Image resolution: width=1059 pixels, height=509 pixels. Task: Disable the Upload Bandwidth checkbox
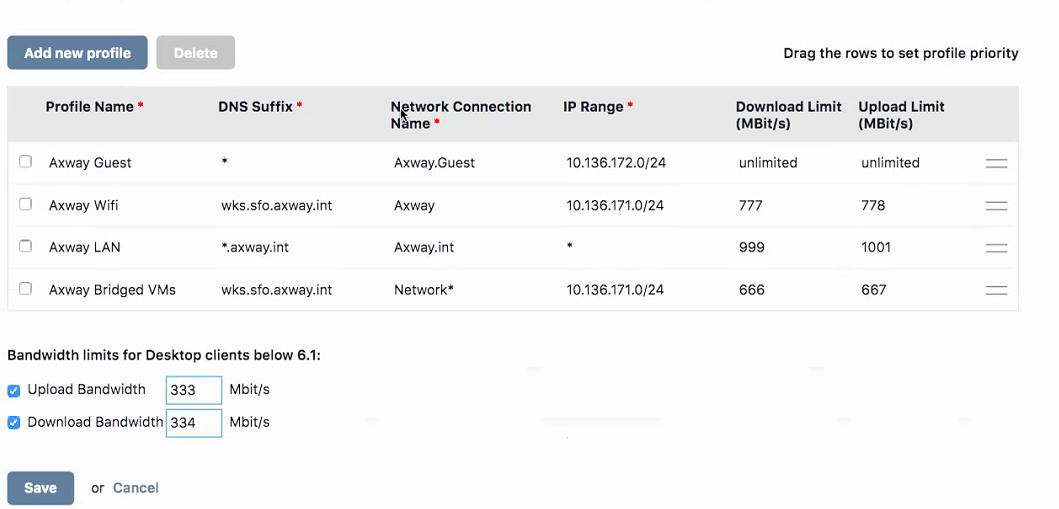14,391
